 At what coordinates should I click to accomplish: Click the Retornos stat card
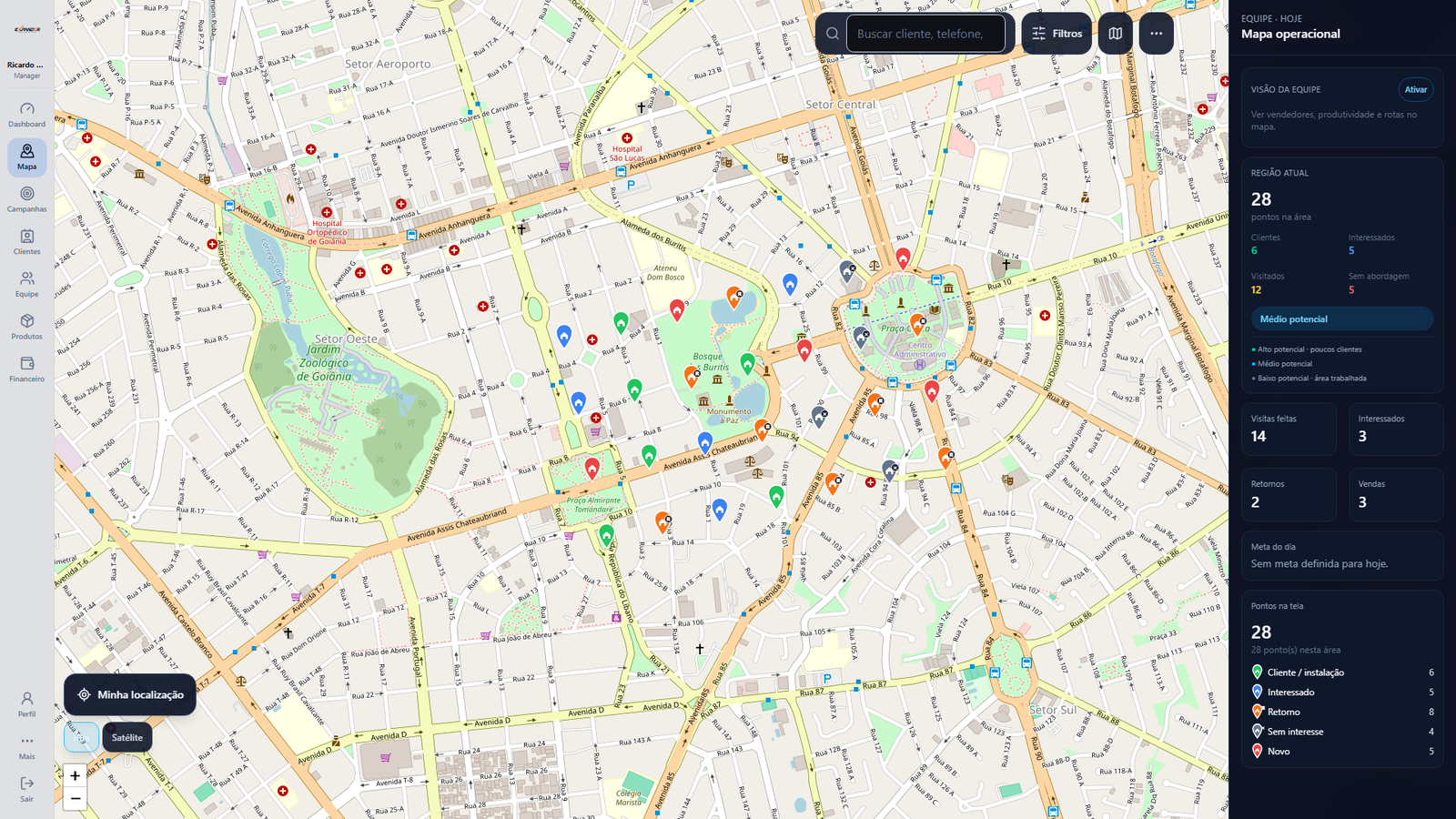coord(1289,494)
